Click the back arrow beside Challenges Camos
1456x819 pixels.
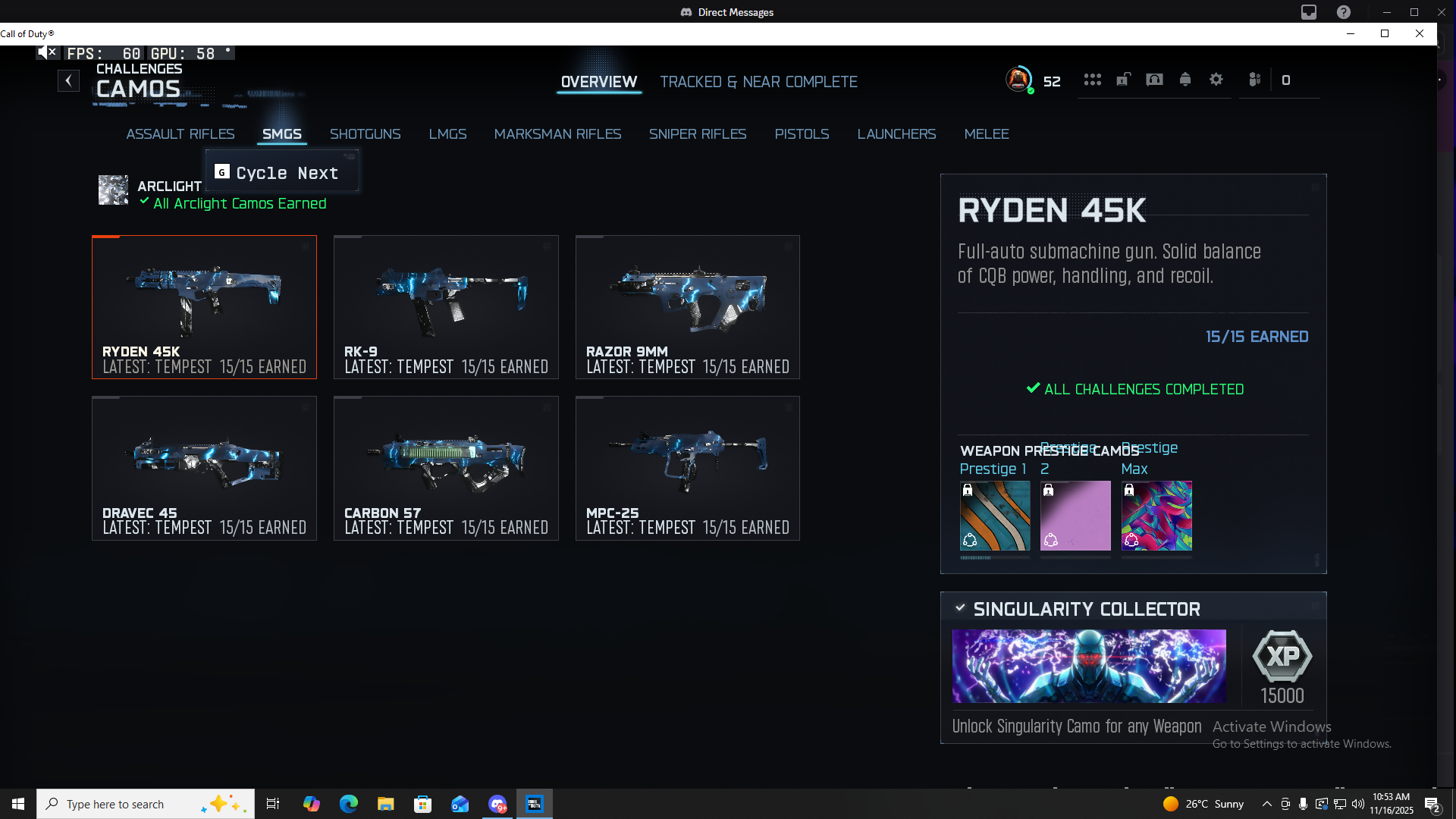pyautogui.click(x=68, y=80)
